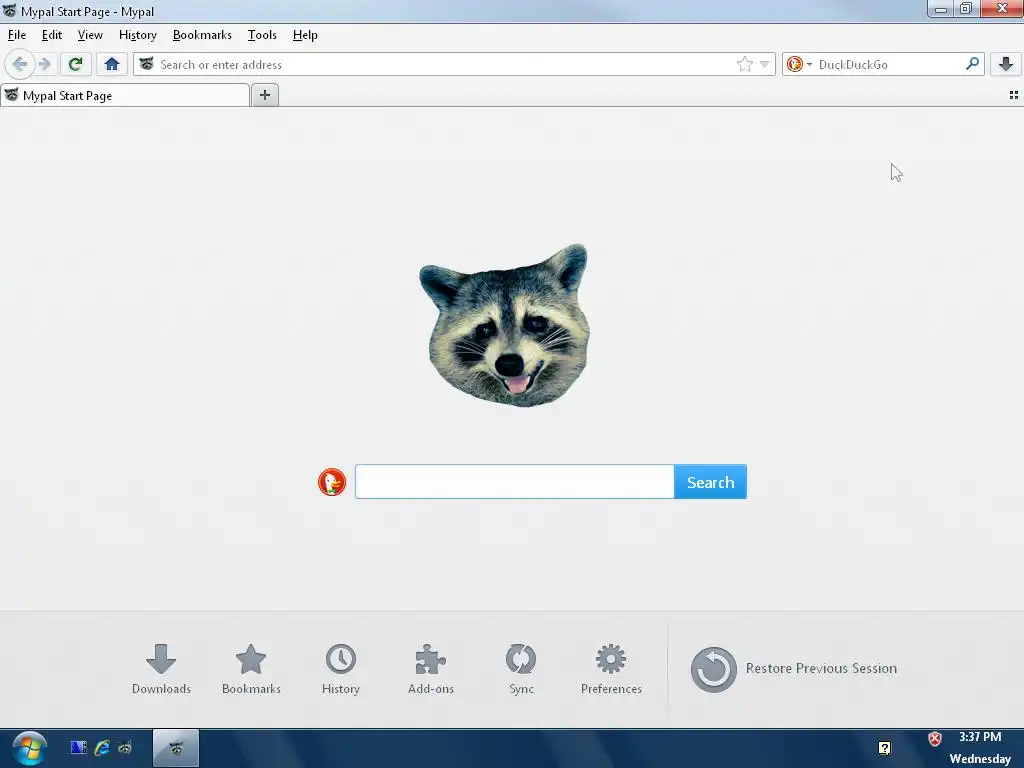This screenshot has height=768, width=1024.
Task: Minimize the Mypal window
Action: pos(941,9)
